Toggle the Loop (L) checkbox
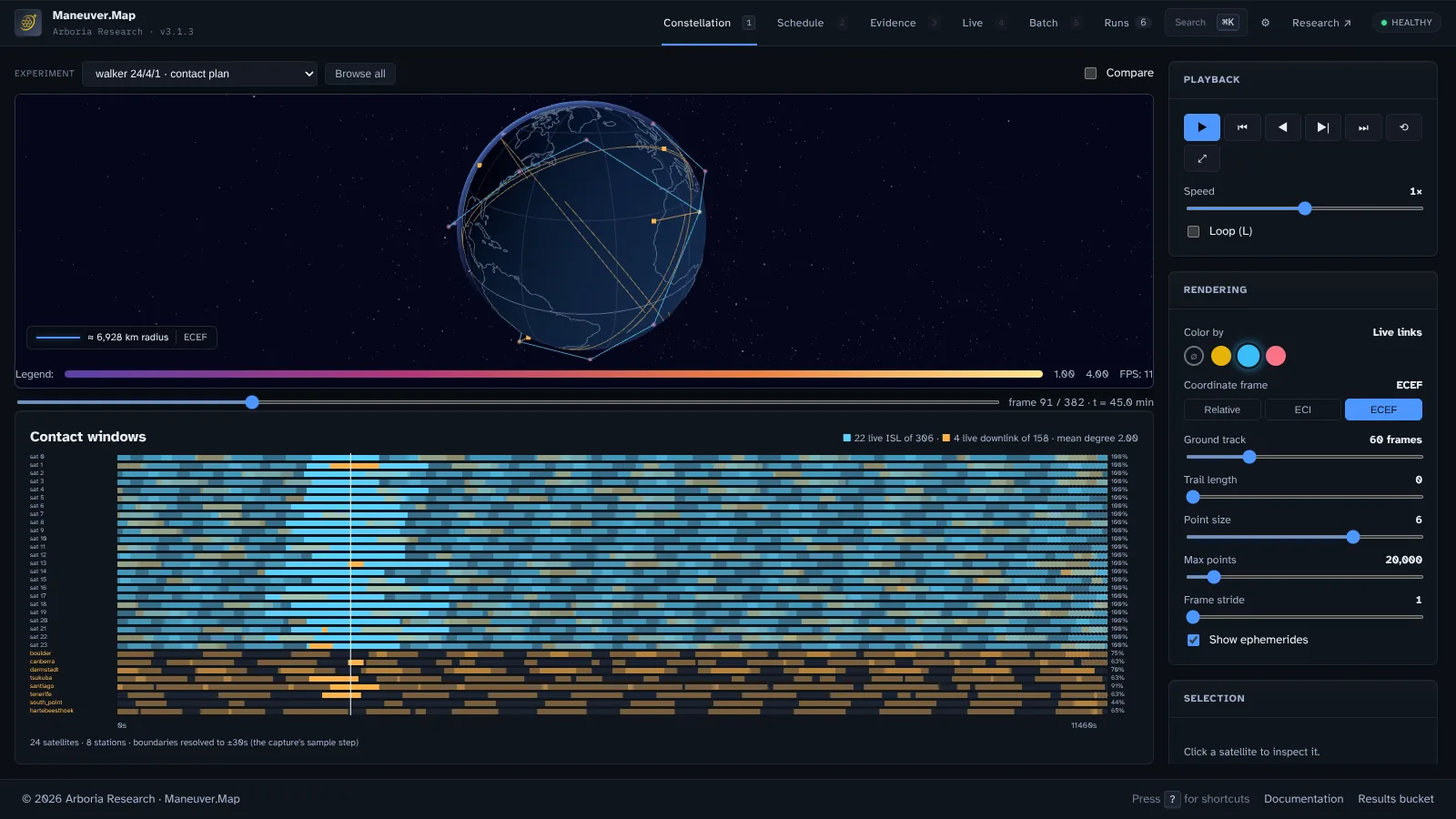The image size is (1456, 819). tap(1193, 231)
